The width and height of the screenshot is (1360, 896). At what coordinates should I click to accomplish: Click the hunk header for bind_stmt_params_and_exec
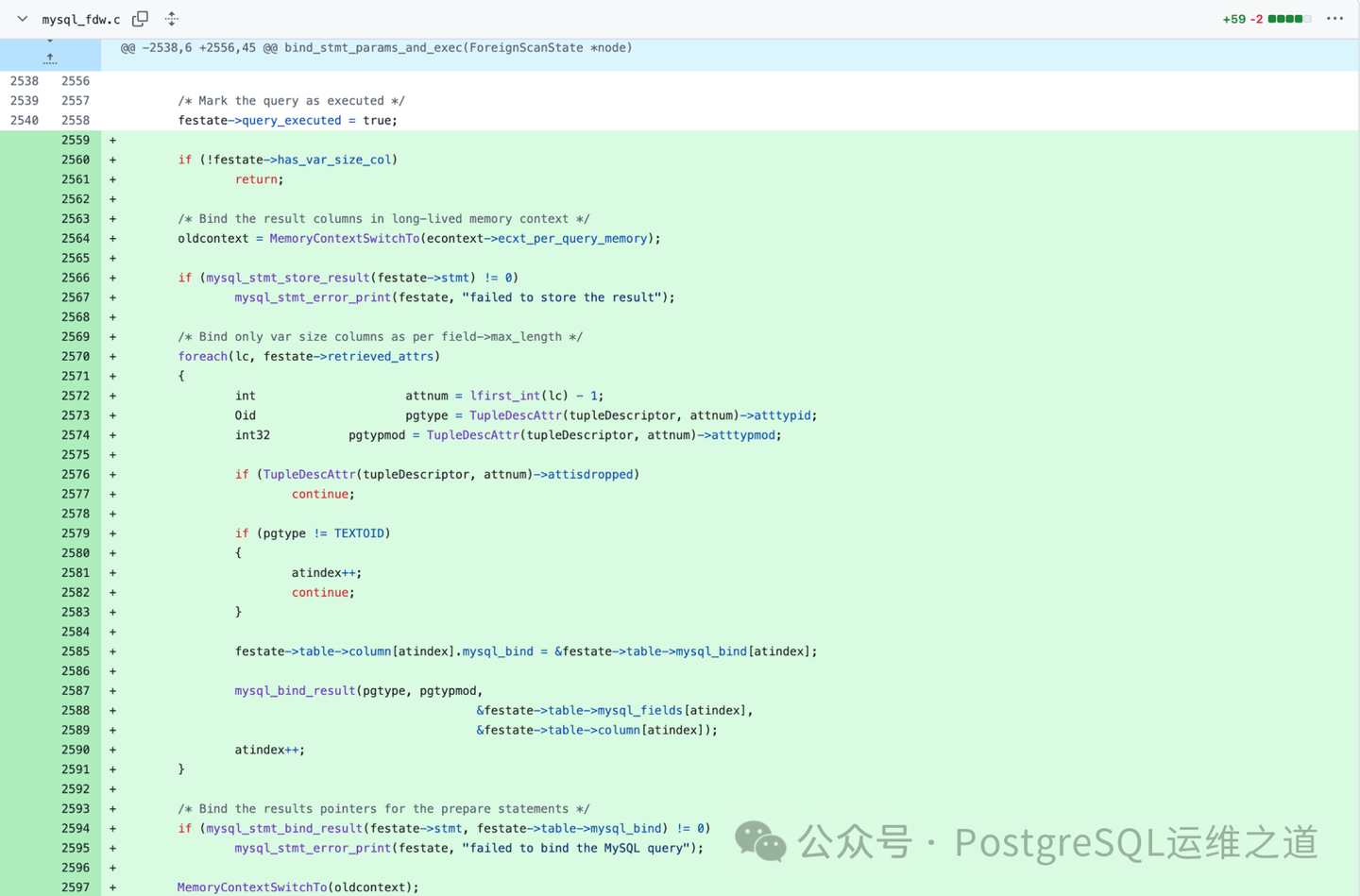(376, 48)
